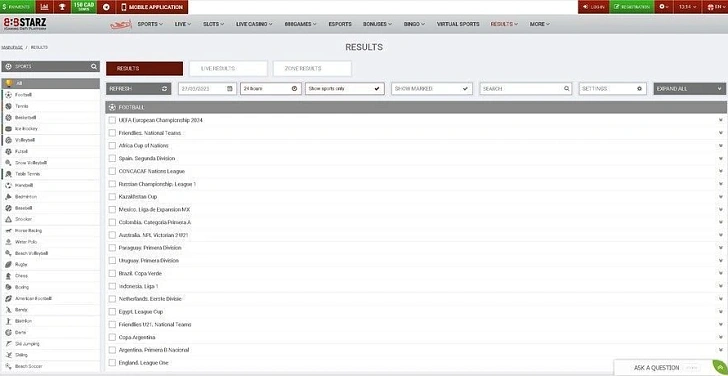Viewport: 728px width, 376px height.
Task: Tick CONCACAF Nations League checkbox
Action: click(x=112, y=171)
